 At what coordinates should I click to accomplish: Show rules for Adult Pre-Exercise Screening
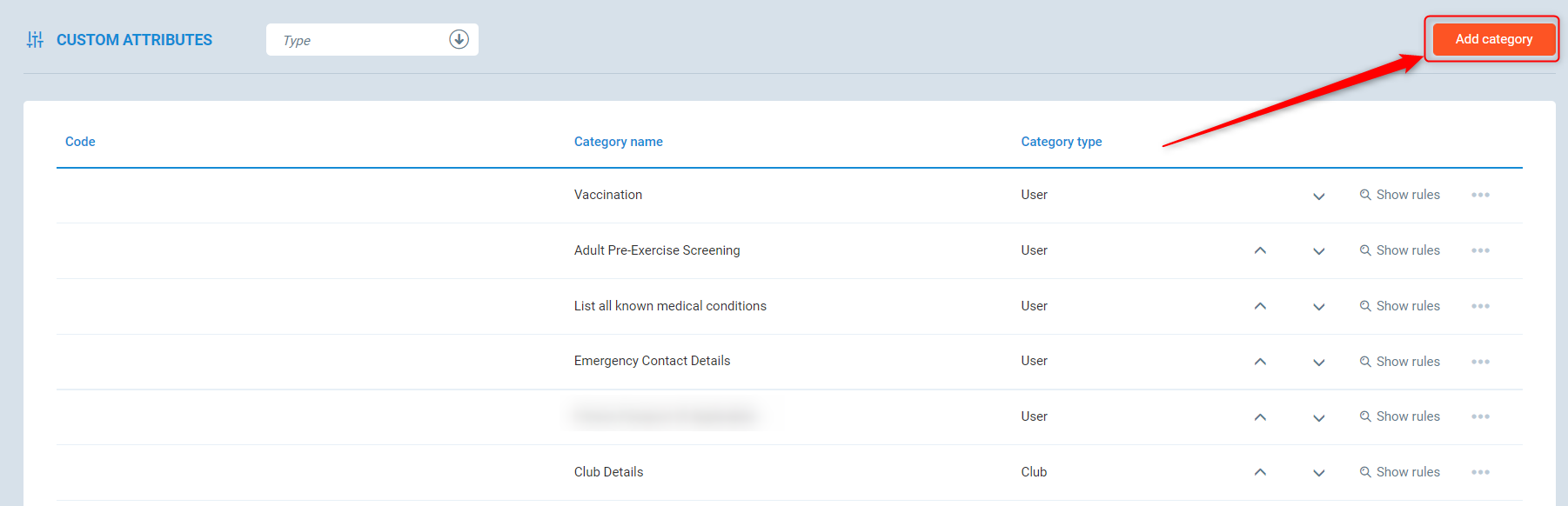tap(1400, 250)
